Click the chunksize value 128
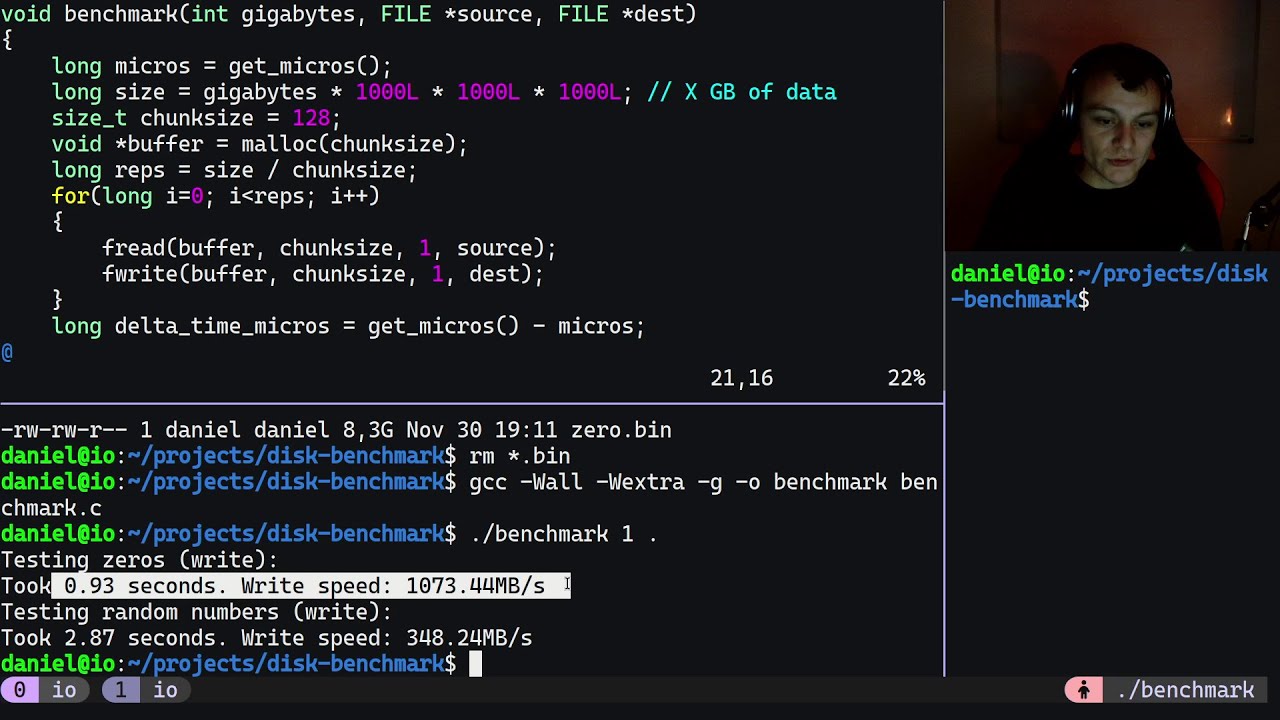 310,118
